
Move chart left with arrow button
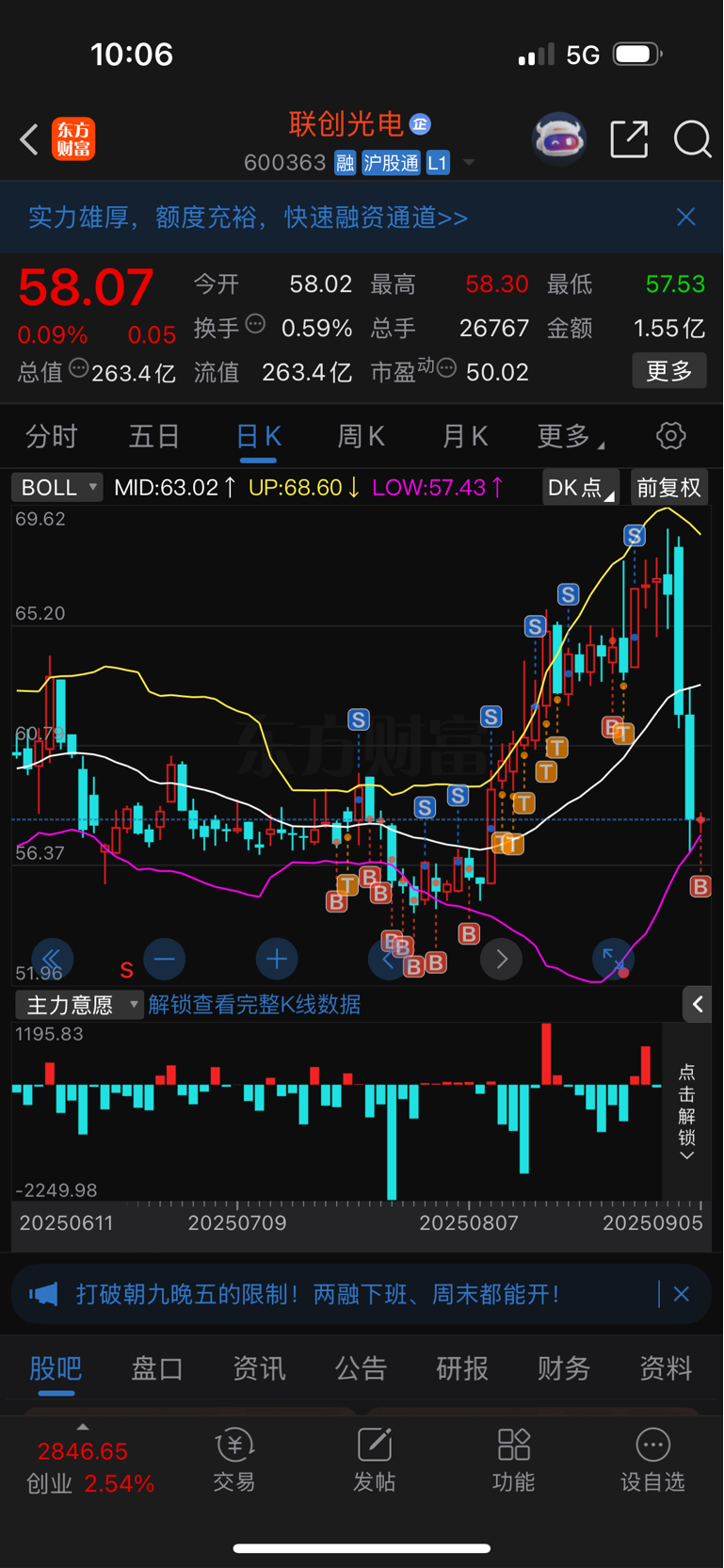click(x=388, y=960)
